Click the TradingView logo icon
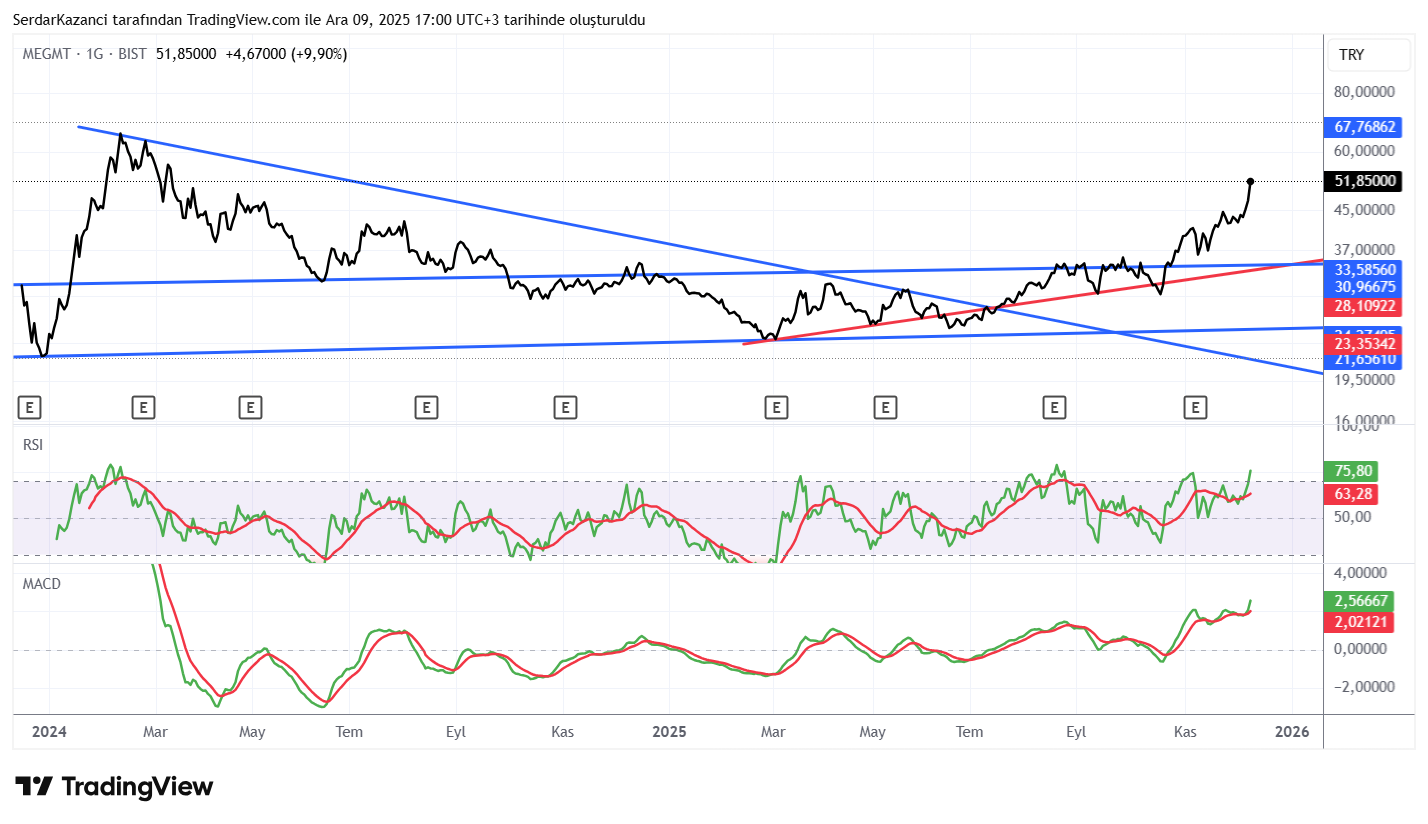Image resolution: width=1428 pixels, height=824 pixels. tap(34, 787)
